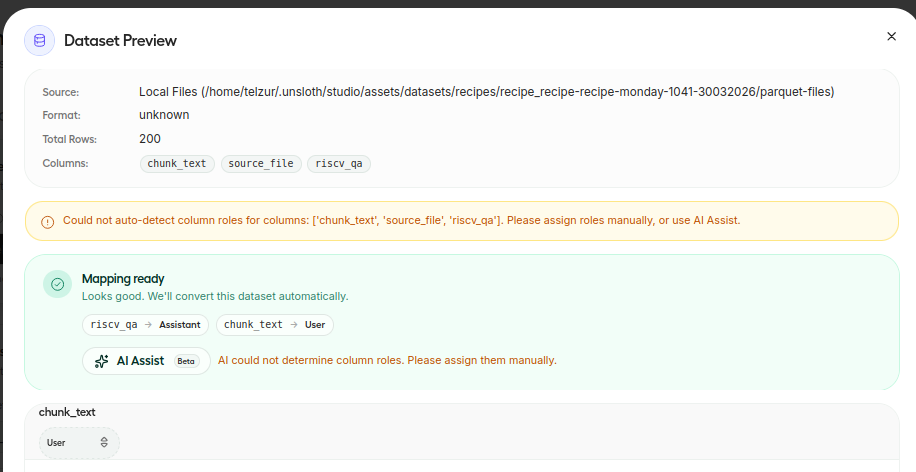Click the green Mapping ready checkmark icon
The image size is (916, 472).
point(58,284)
